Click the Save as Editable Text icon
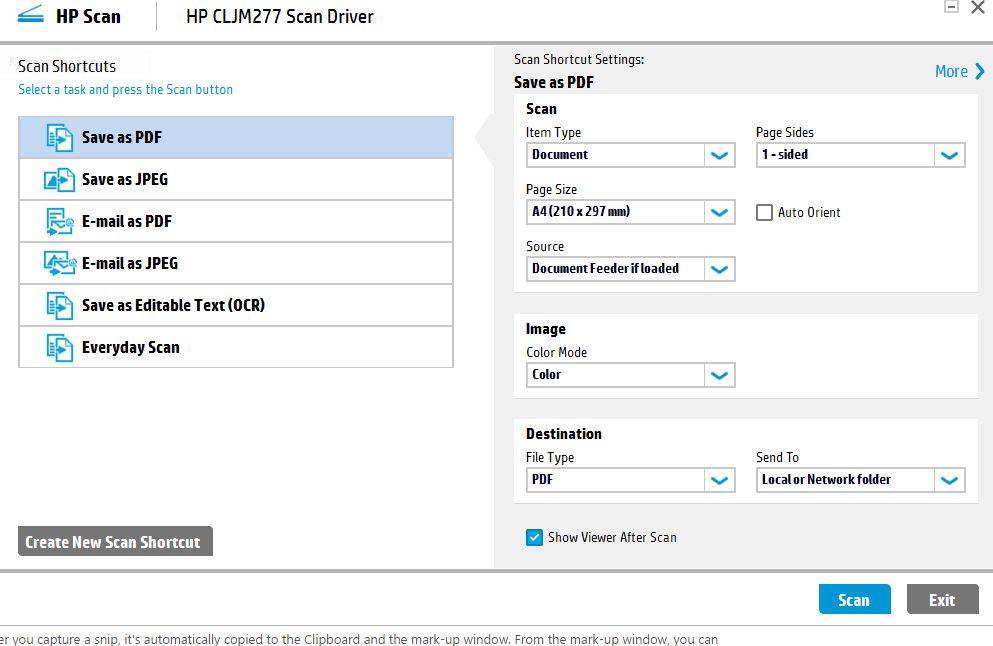 coord(60,306)
